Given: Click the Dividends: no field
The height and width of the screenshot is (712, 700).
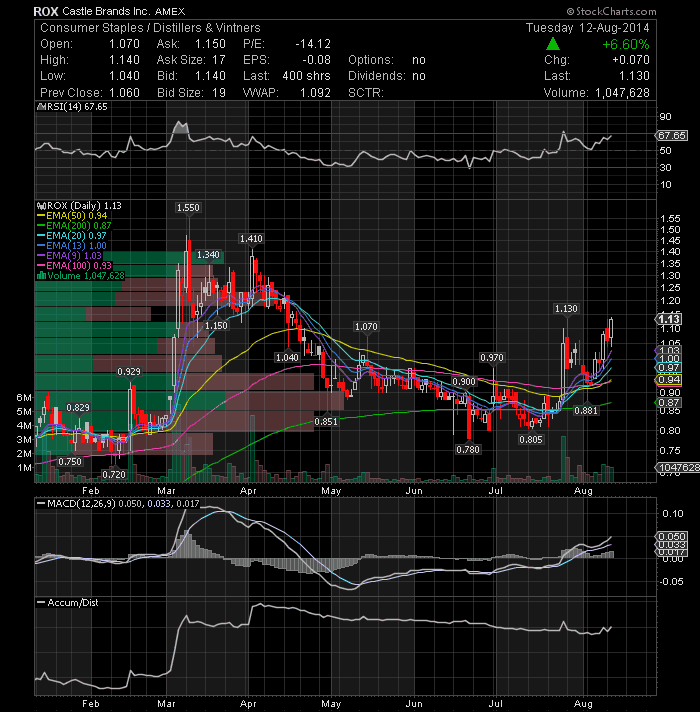Looking at the screenshot, I should coord(387,76).
